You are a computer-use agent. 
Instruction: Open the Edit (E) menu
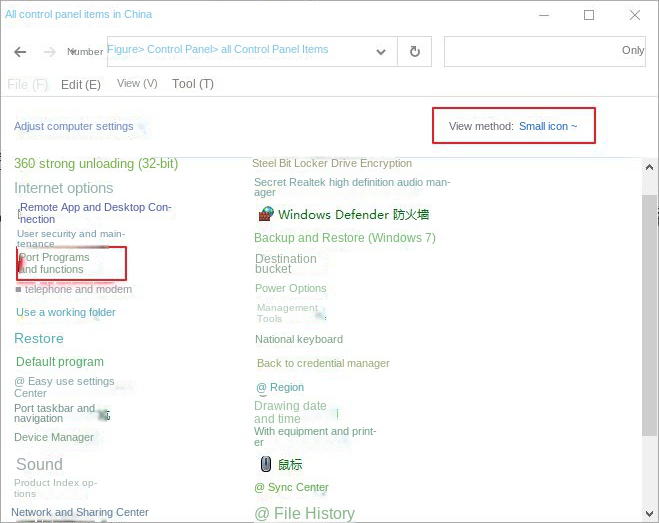[80, 85]
